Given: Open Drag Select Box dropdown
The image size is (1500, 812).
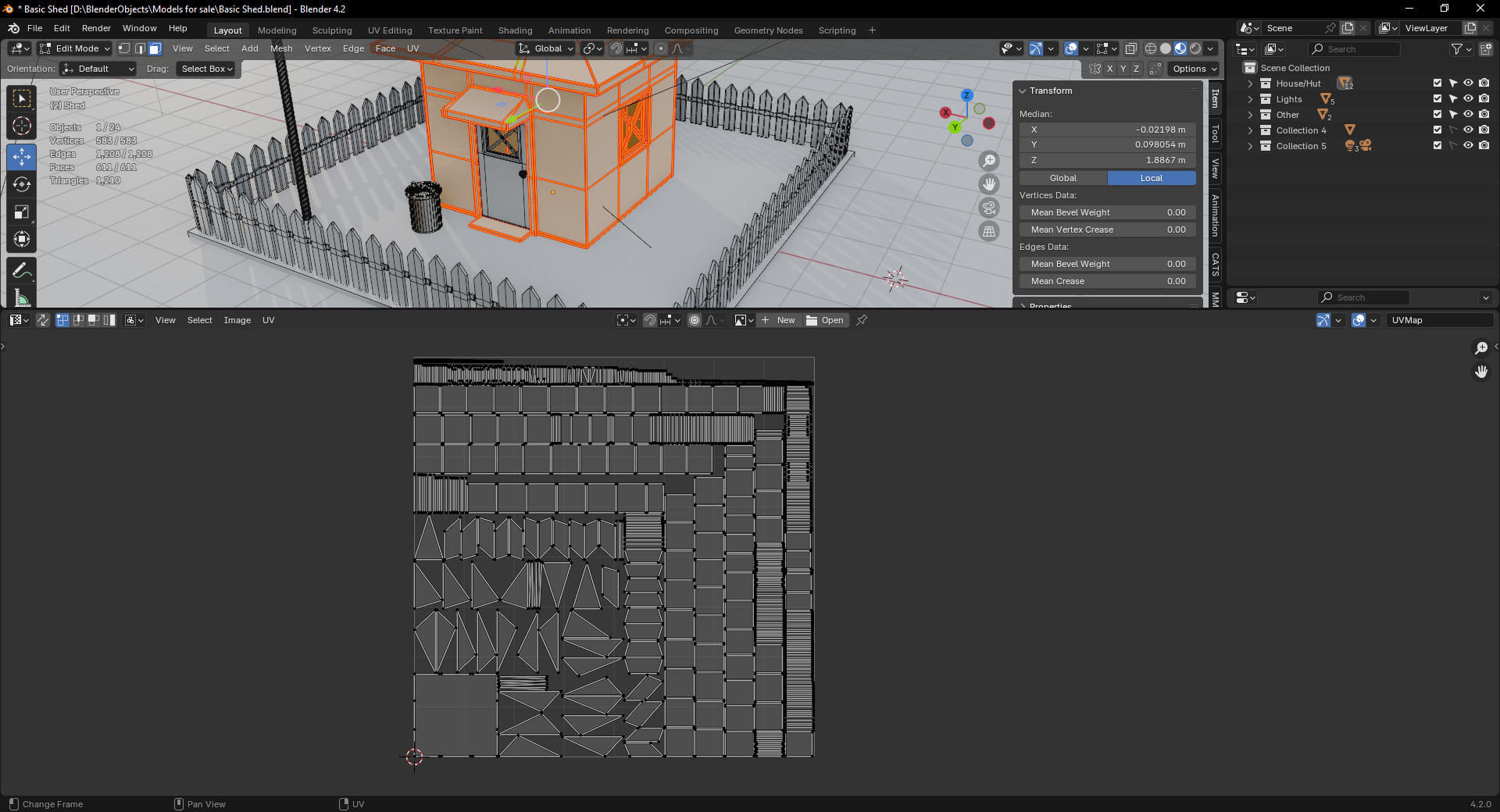Looking at the screenshot, I should [207, 69].
